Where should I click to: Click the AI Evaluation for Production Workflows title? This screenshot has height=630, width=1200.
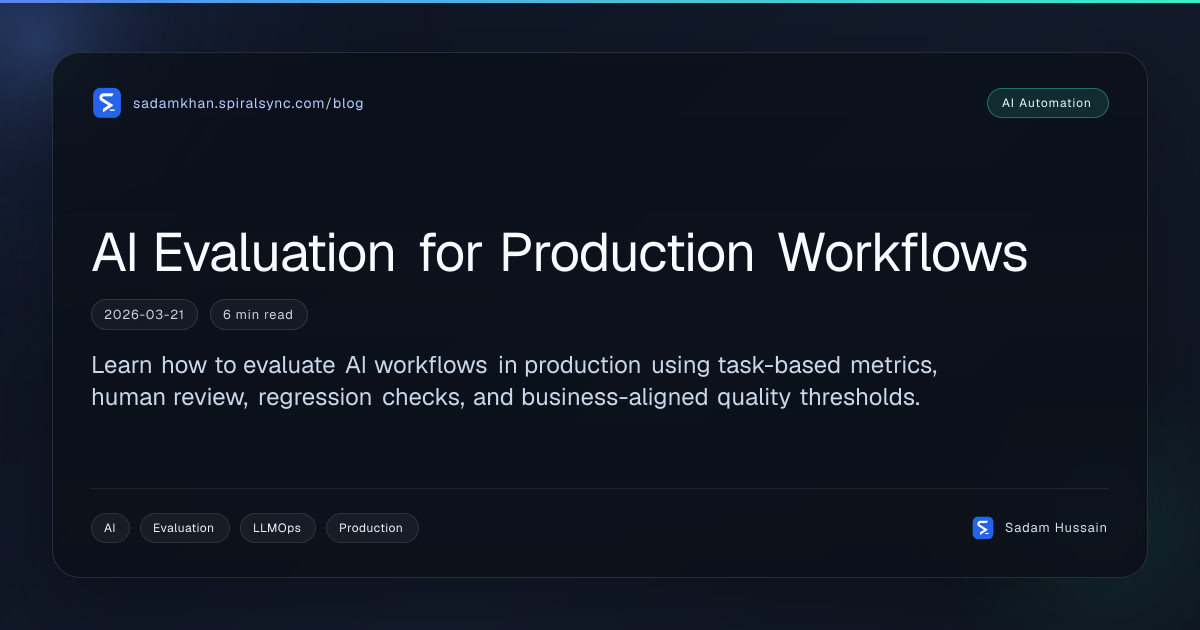559,253
